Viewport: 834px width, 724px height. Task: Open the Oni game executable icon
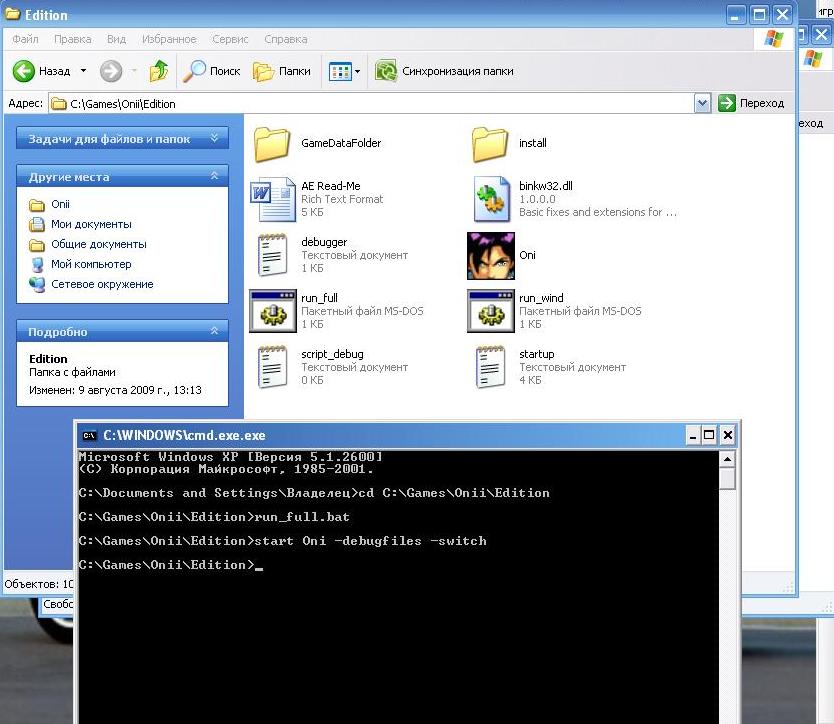[x=491, y=255]
